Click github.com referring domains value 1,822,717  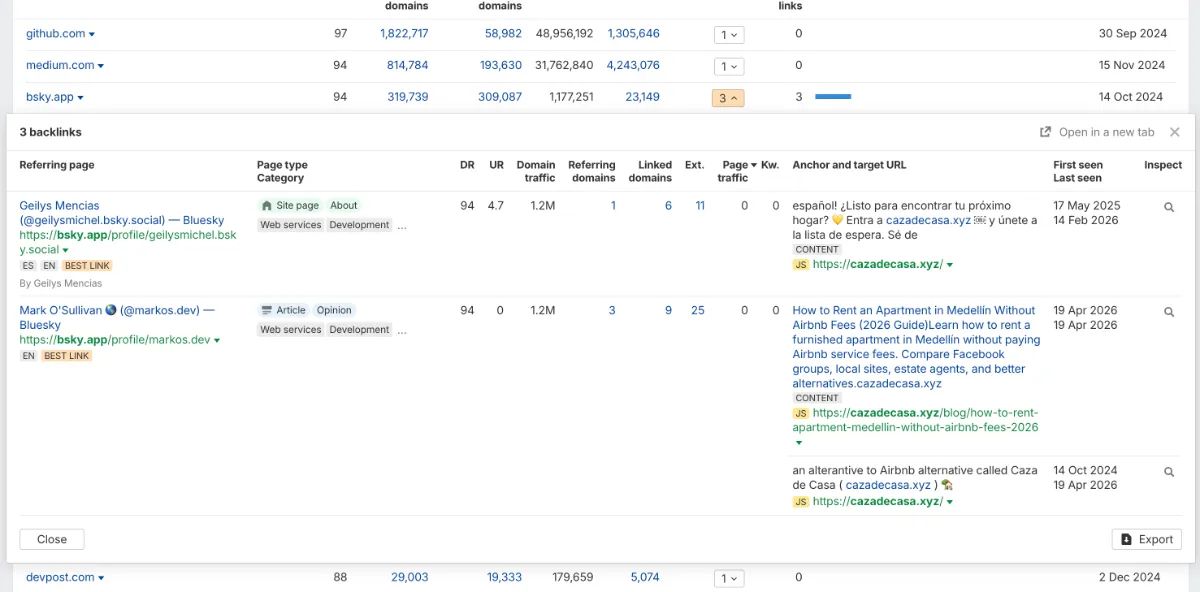pyautogui.click(x=404, y=34)
